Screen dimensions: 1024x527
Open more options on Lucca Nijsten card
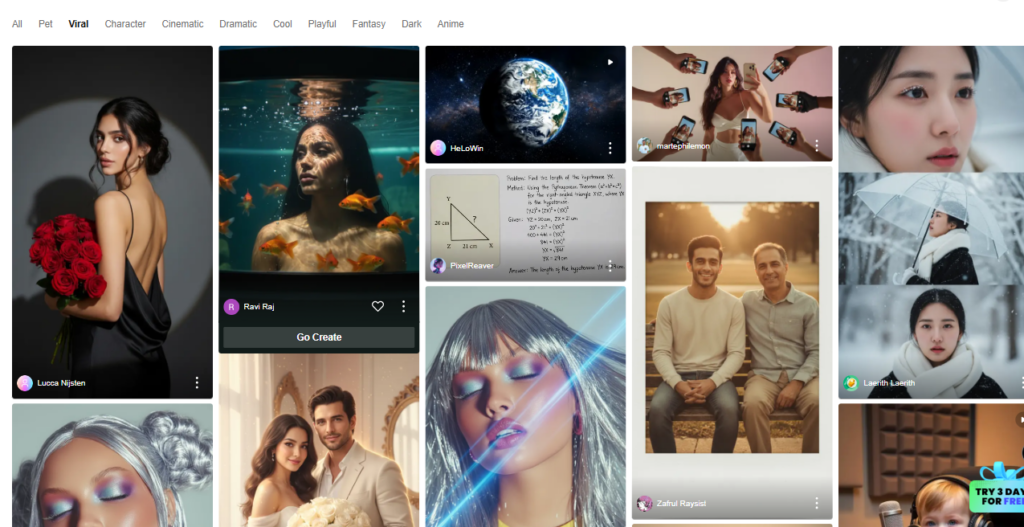coord(197,383)
